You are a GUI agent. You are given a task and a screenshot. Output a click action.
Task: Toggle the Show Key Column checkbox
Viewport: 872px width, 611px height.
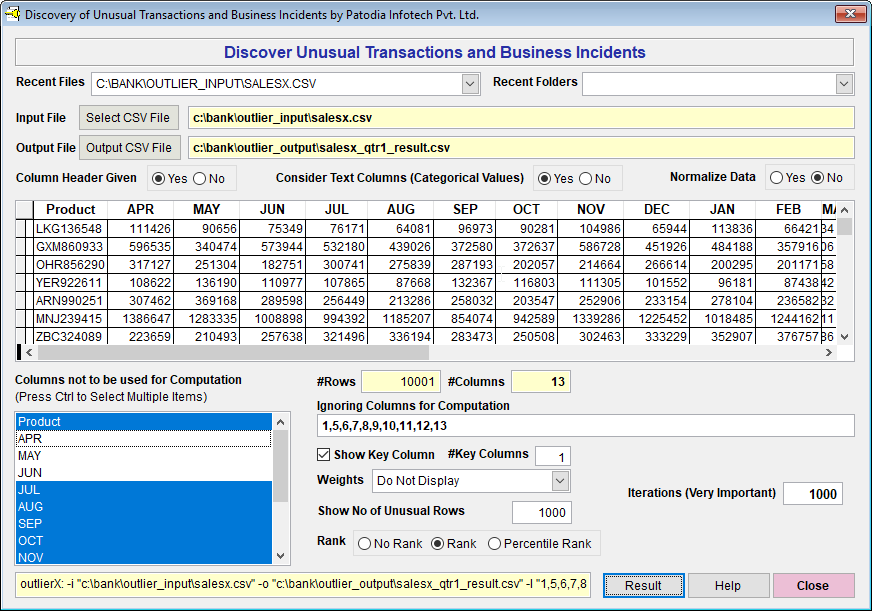click(x=323, y=455)
